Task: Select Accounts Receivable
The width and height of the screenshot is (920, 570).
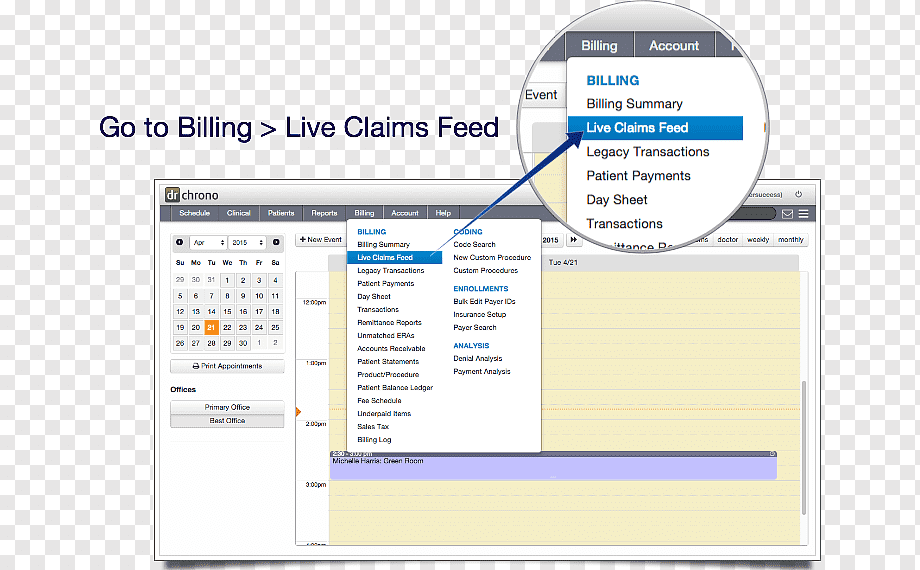Action: click(x=391, y=348)
